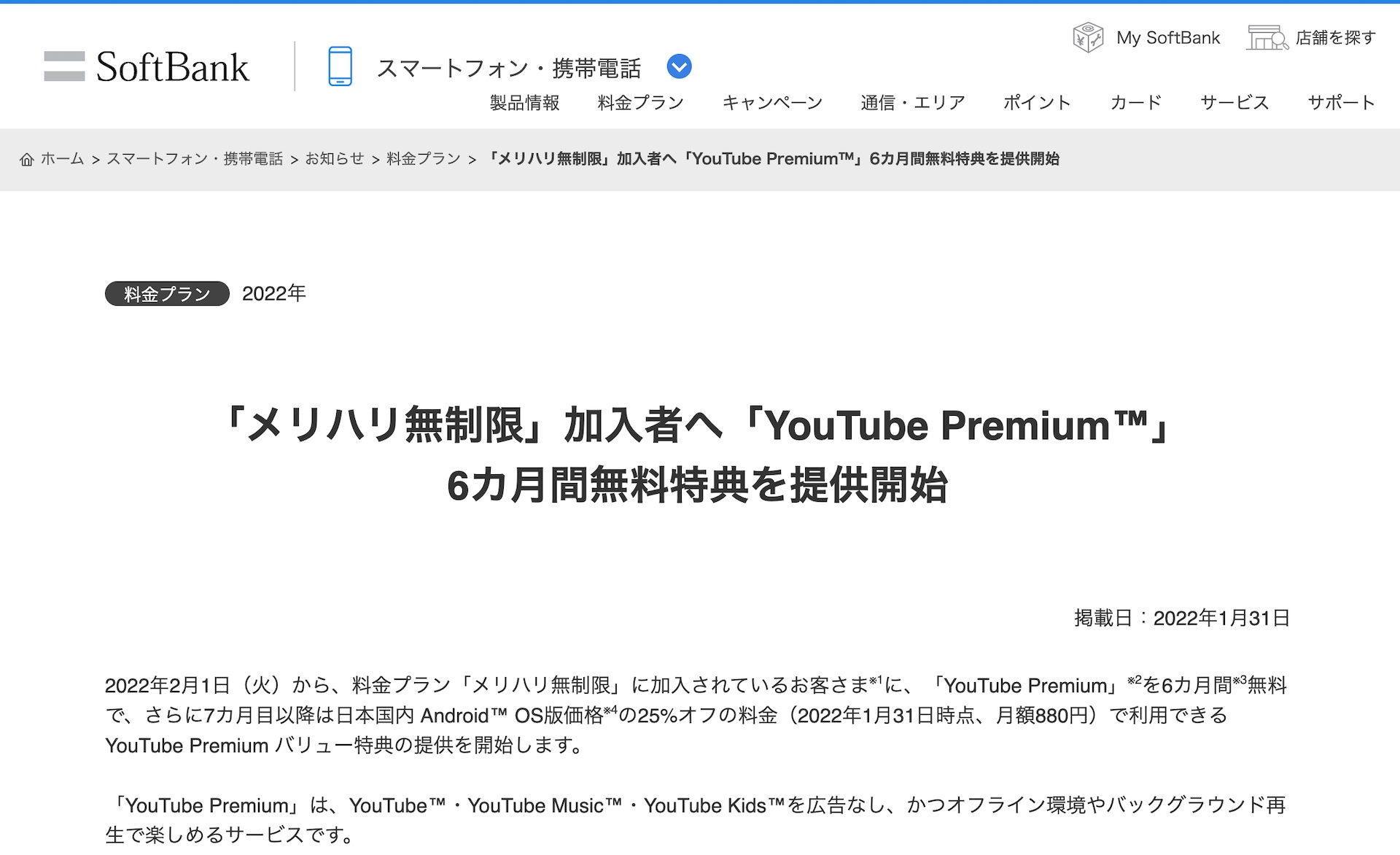Select キャンペーン in navigation bar
1400x855 pixels.
pos(772,103)
